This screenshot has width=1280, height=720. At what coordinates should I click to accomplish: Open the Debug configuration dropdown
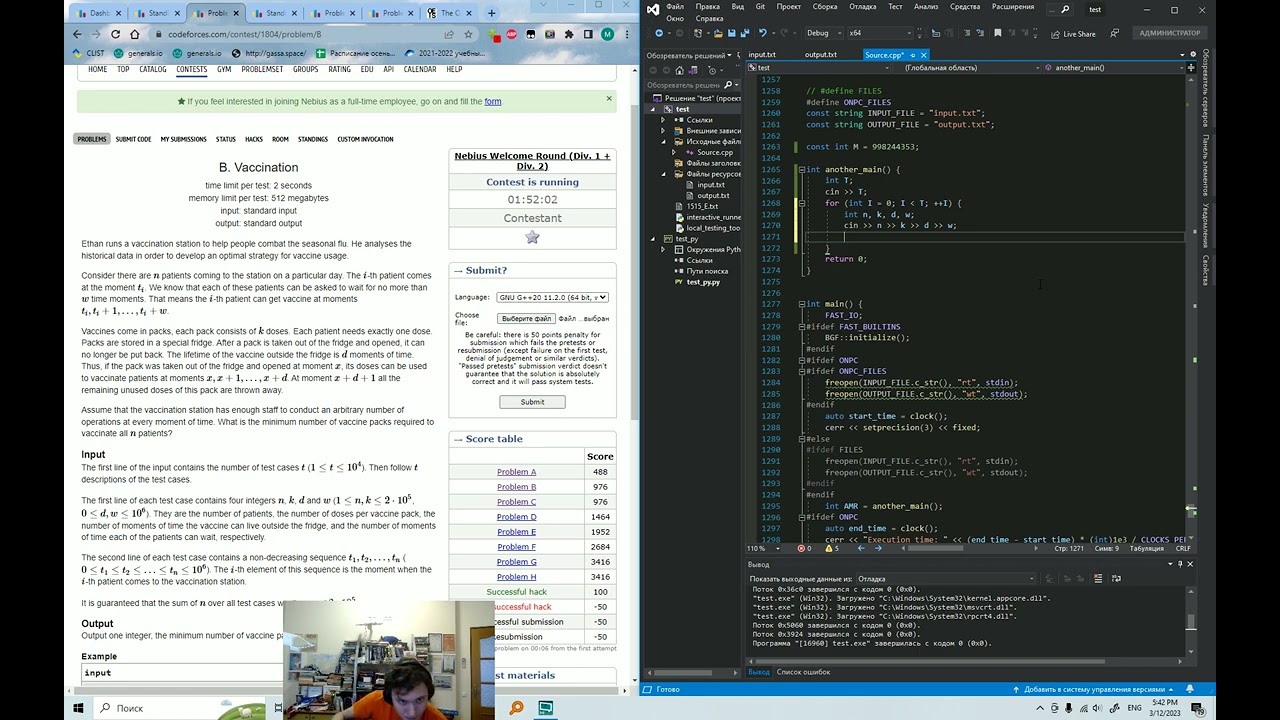point(824,33)
